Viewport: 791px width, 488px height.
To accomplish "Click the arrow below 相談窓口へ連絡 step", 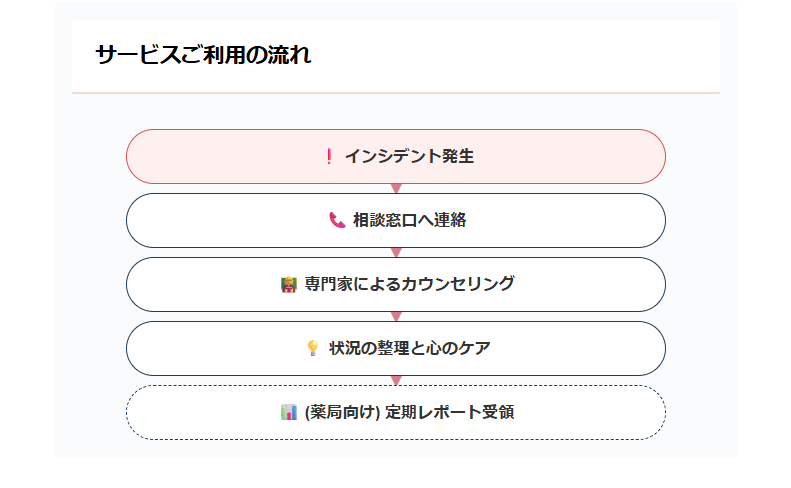I will [396, 252].
